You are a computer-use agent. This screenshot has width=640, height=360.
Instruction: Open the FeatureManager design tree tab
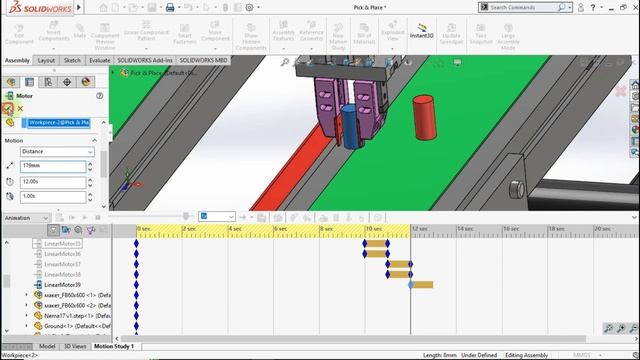pyautogui.click(x=11, y=82)
